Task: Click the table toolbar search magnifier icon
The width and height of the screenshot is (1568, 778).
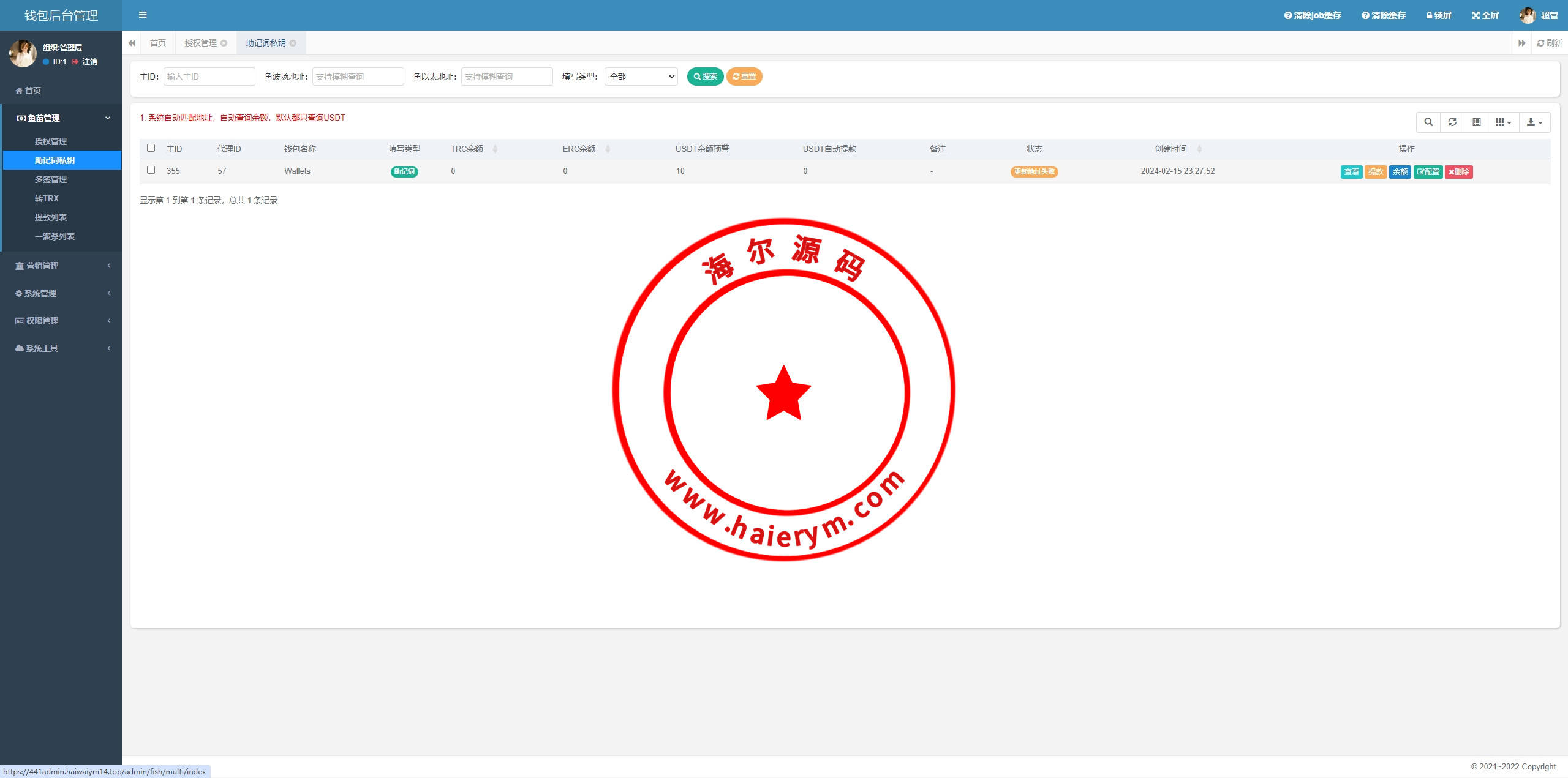Action: [x=1428, y=122]
